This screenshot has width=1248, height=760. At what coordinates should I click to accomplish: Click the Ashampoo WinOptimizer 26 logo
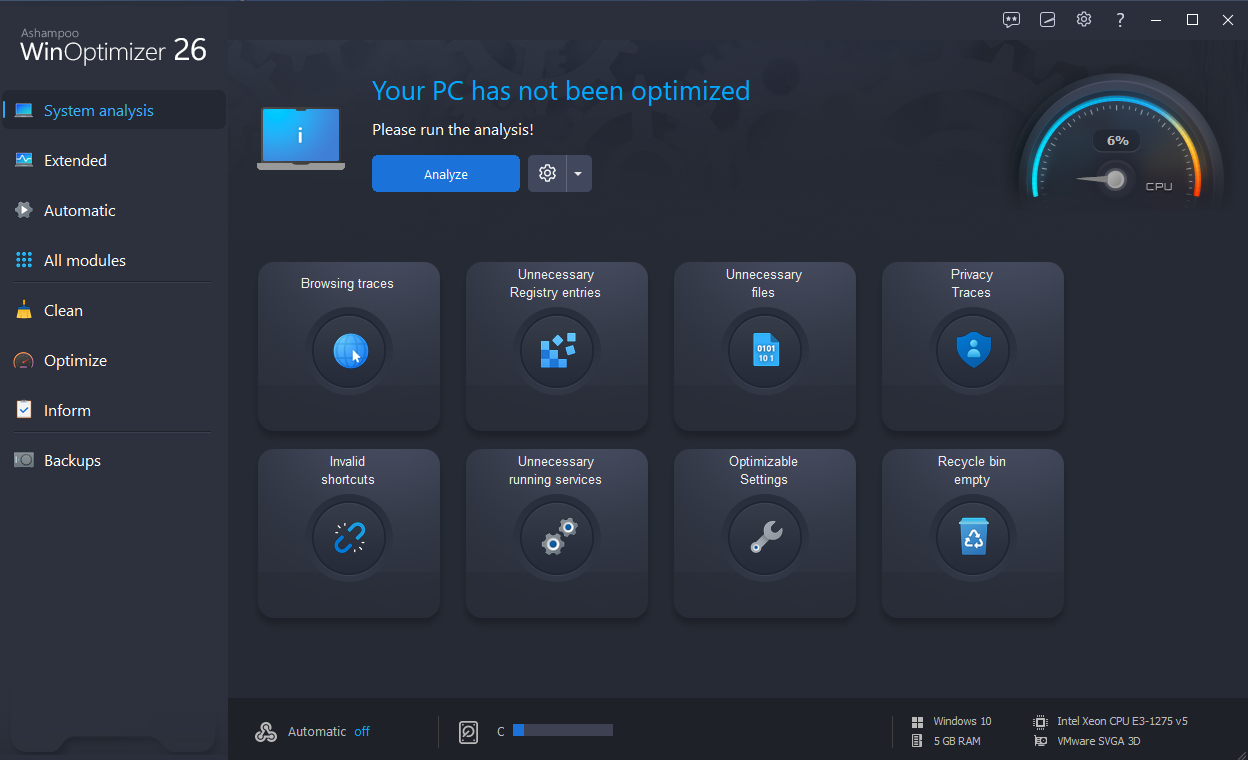click(x=113, y=45)
